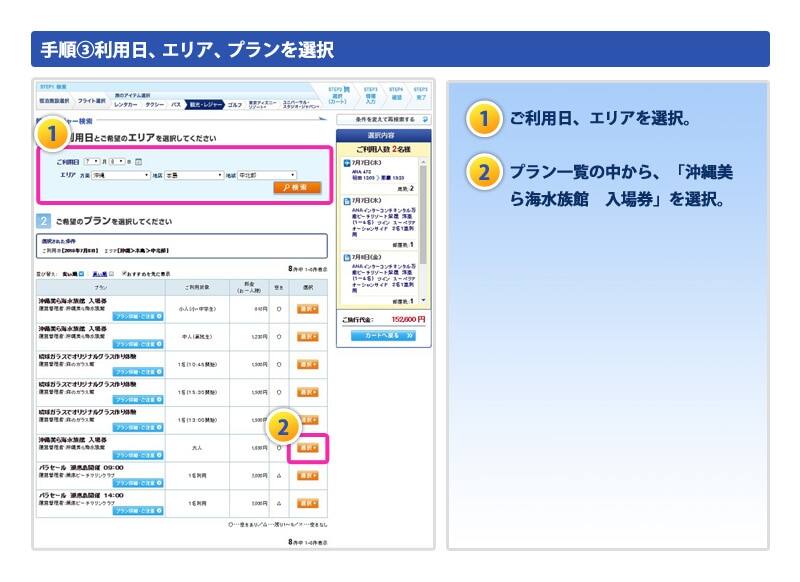The width and height of the screenshot is (800, 582).
Task: Click the price ascending sort icon
Action: tap(79, 272)
